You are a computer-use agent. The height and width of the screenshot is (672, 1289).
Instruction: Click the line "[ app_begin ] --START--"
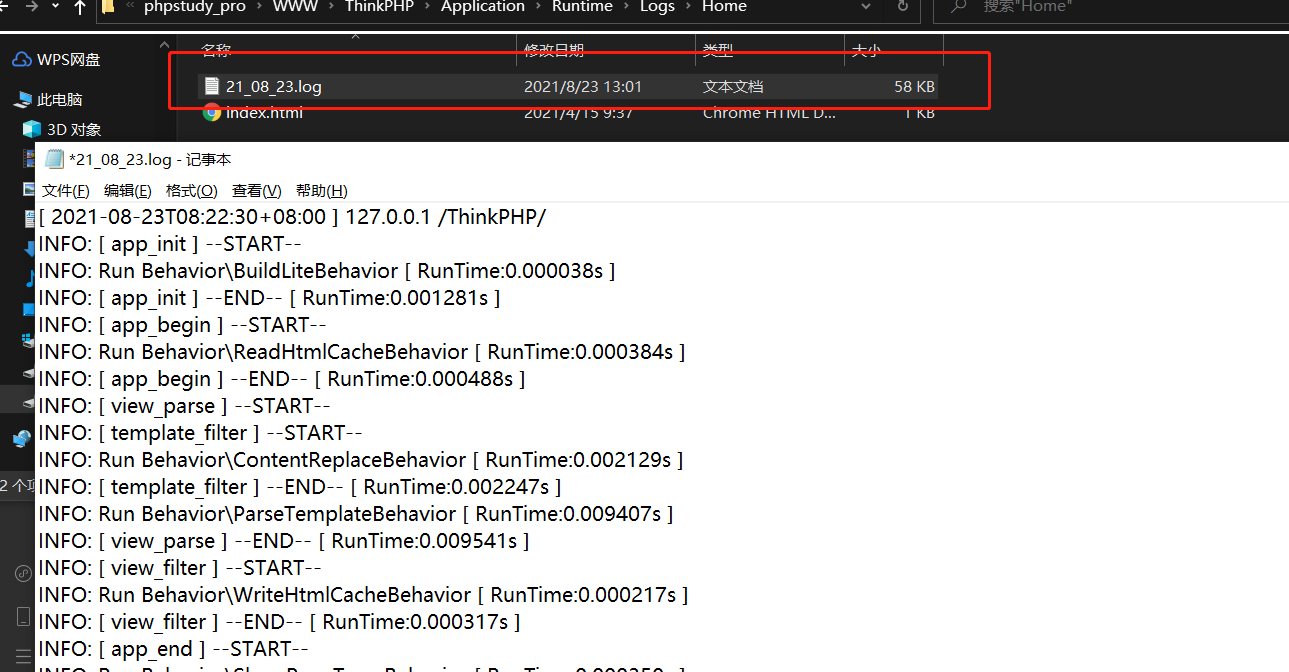click(x=182, y=325)
